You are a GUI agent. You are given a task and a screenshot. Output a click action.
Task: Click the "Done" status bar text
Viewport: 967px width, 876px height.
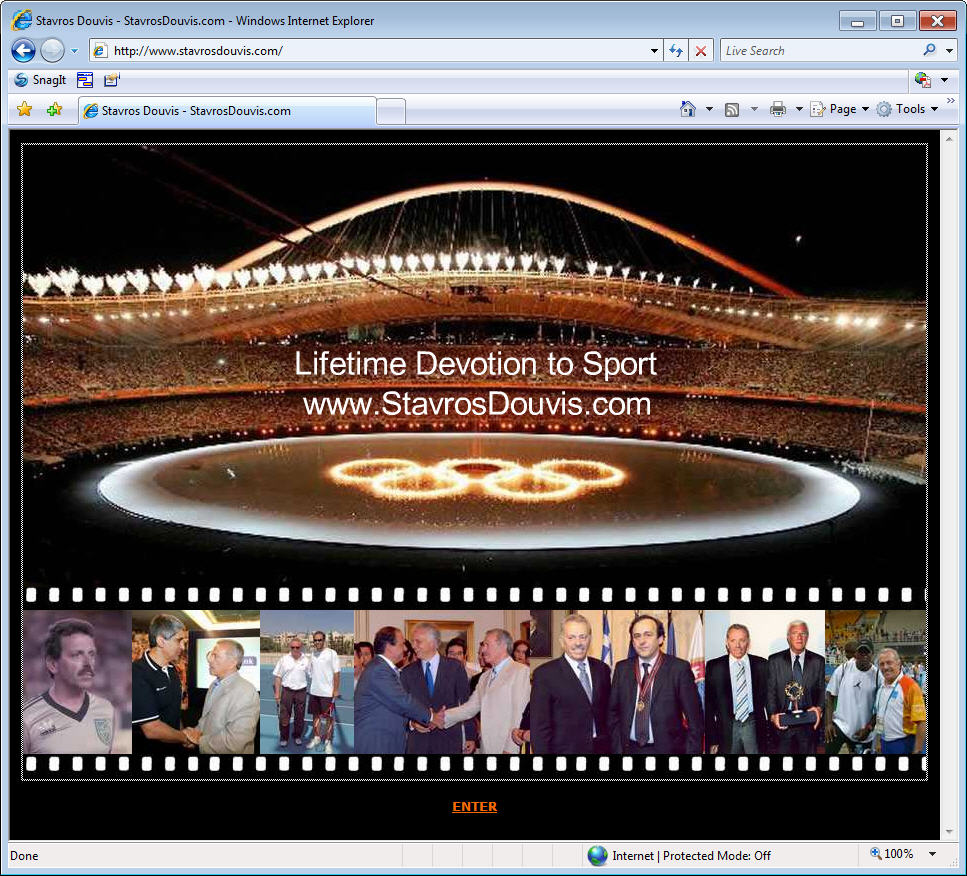tap(24, 856)
